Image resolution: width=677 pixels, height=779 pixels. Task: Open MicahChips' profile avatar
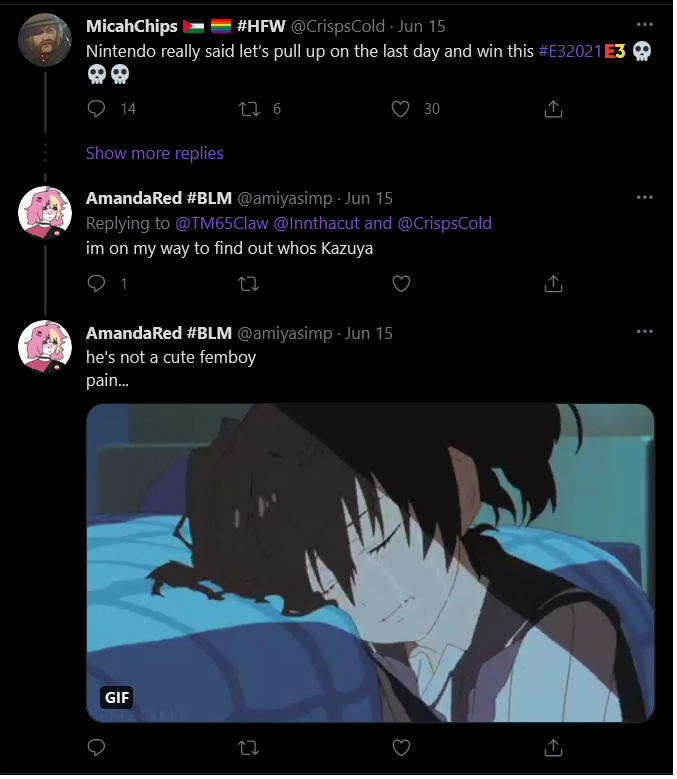pyautogui.click(x=45, y=40)
